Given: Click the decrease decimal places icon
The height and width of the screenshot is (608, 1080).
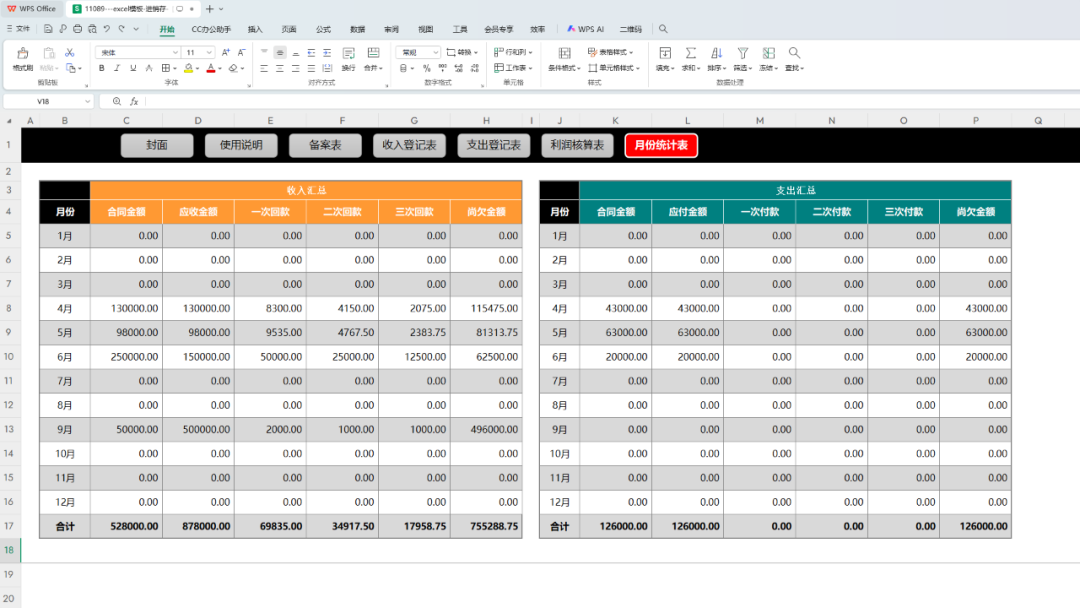Looking at the screenshot, I should point(475,68).
